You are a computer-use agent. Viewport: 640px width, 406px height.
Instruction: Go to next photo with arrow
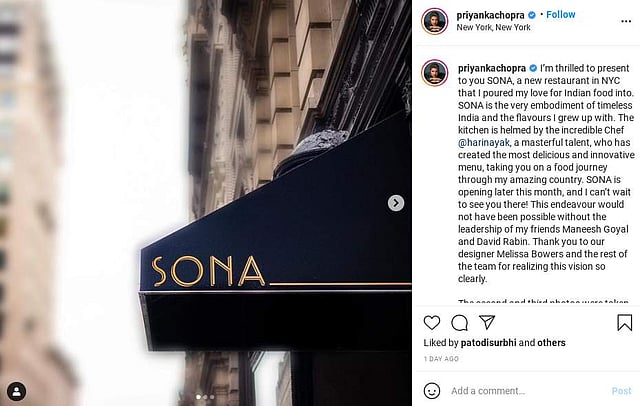click(396, 203)
